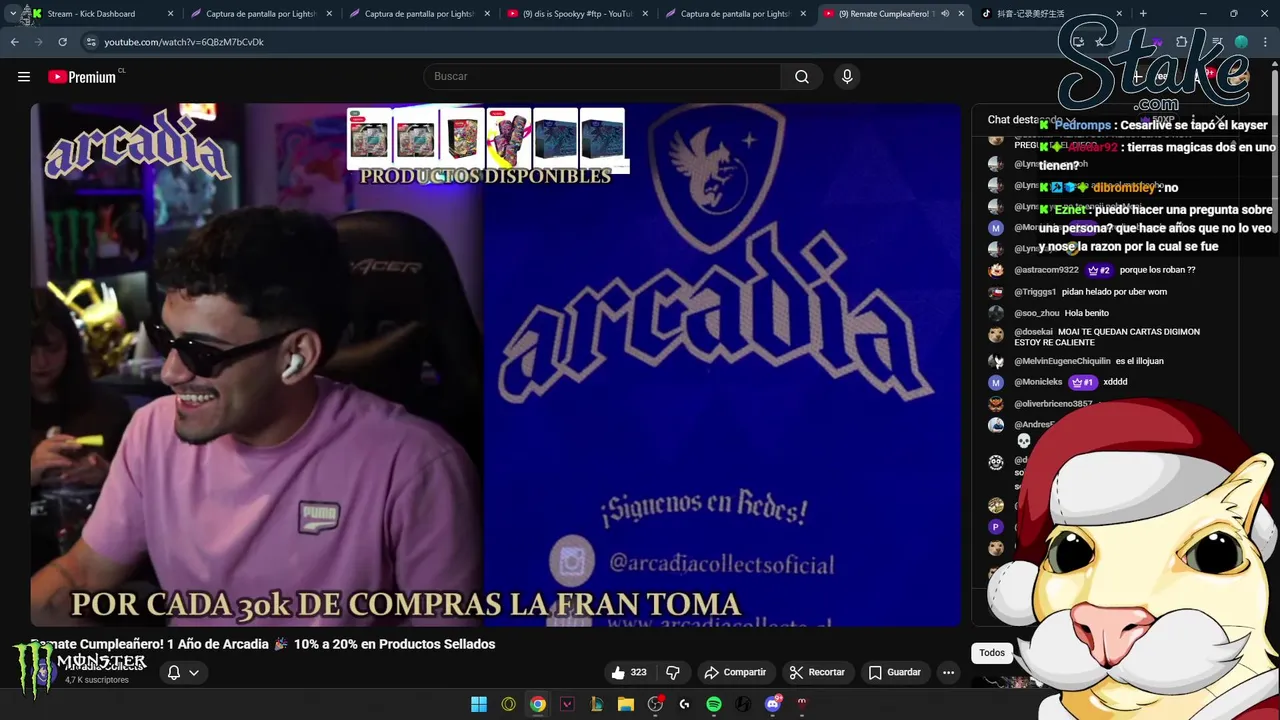Viewport: 1280px width, 720px height.
Task: Close the Stream - Kick Dashboard tab
Action: [170, 14]
